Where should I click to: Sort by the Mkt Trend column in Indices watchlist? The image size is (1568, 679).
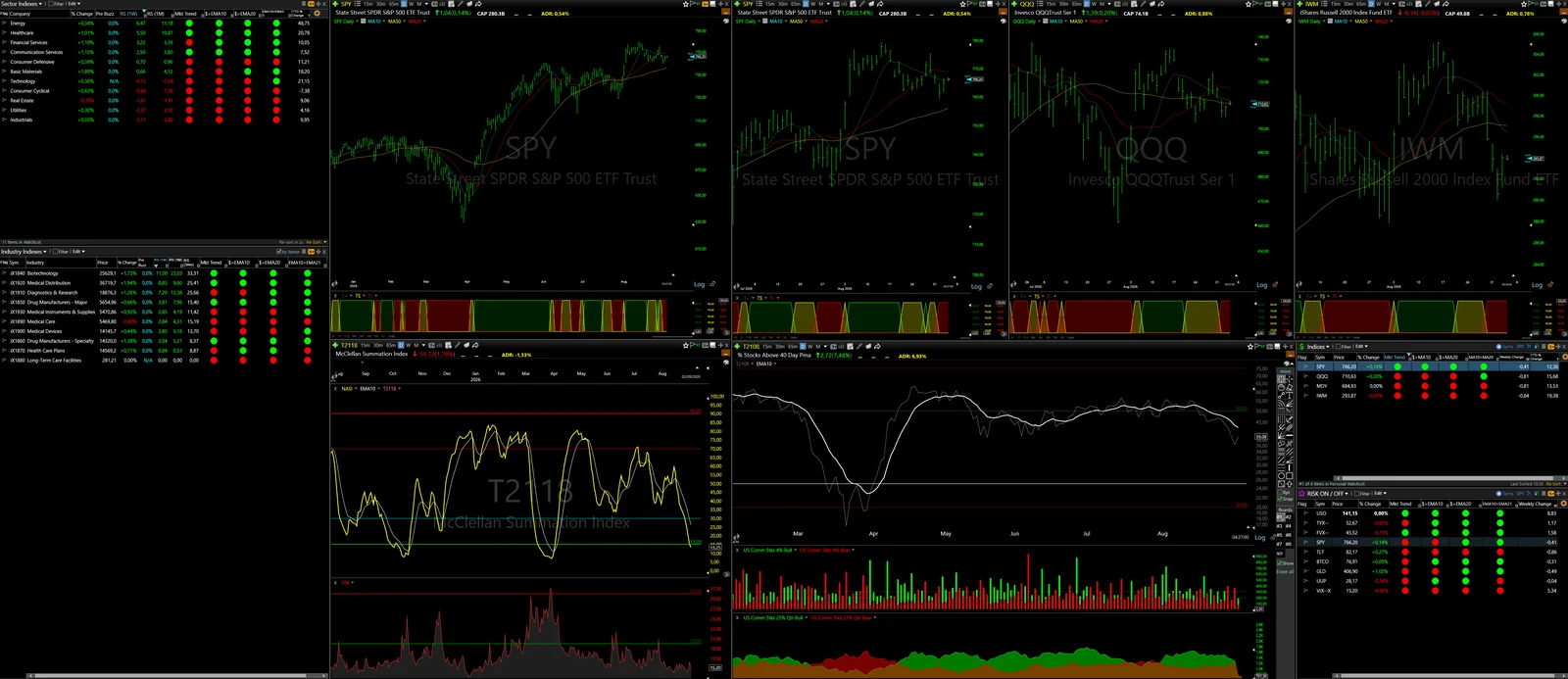1395,357
